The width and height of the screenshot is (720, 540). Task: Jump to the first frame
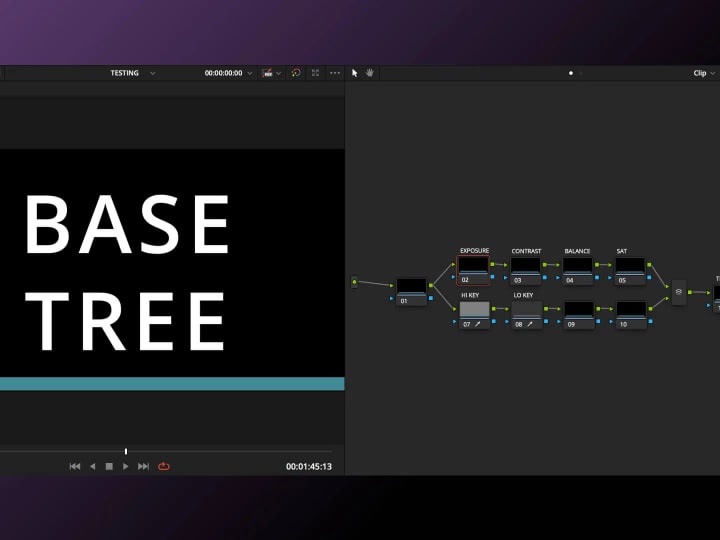point(74,467)
